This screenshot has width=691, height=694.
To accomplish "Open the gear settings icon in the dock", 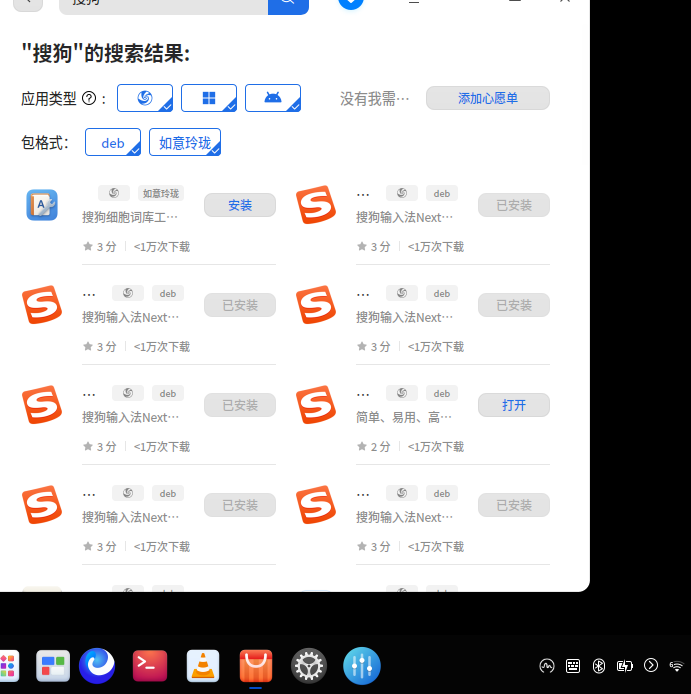I will click(x=309, y=666).
